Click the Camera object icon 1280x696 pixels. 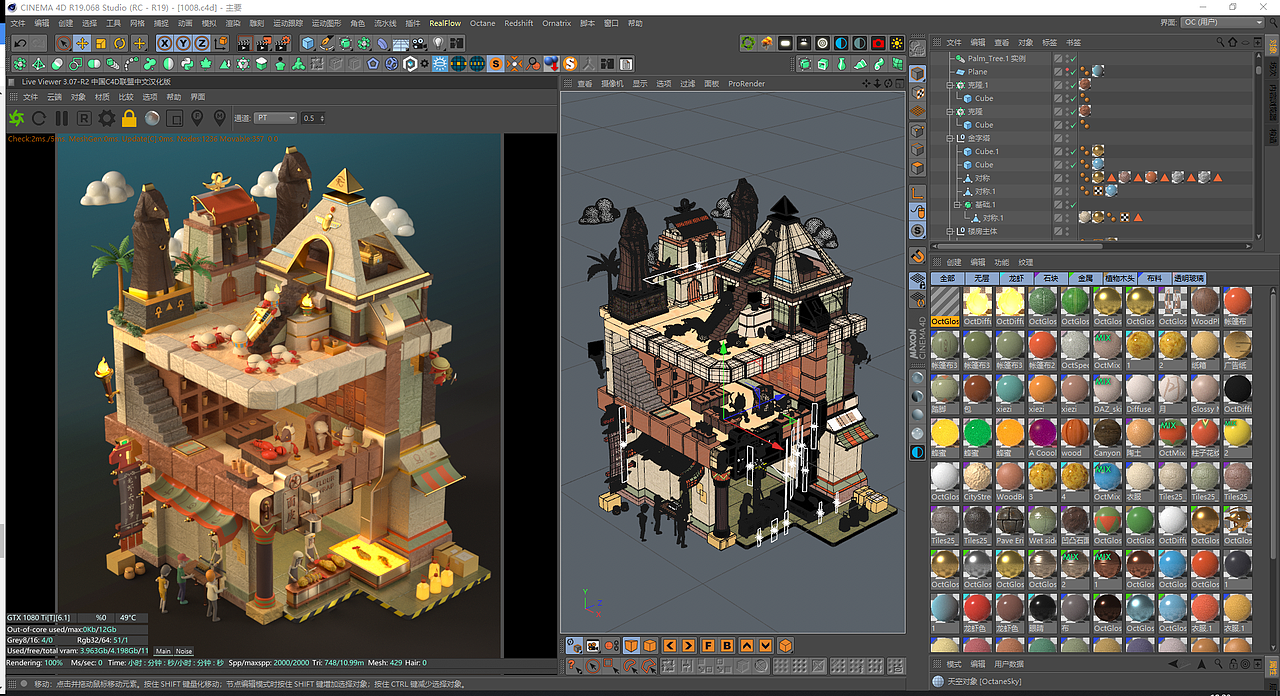[x=419, y=43]
